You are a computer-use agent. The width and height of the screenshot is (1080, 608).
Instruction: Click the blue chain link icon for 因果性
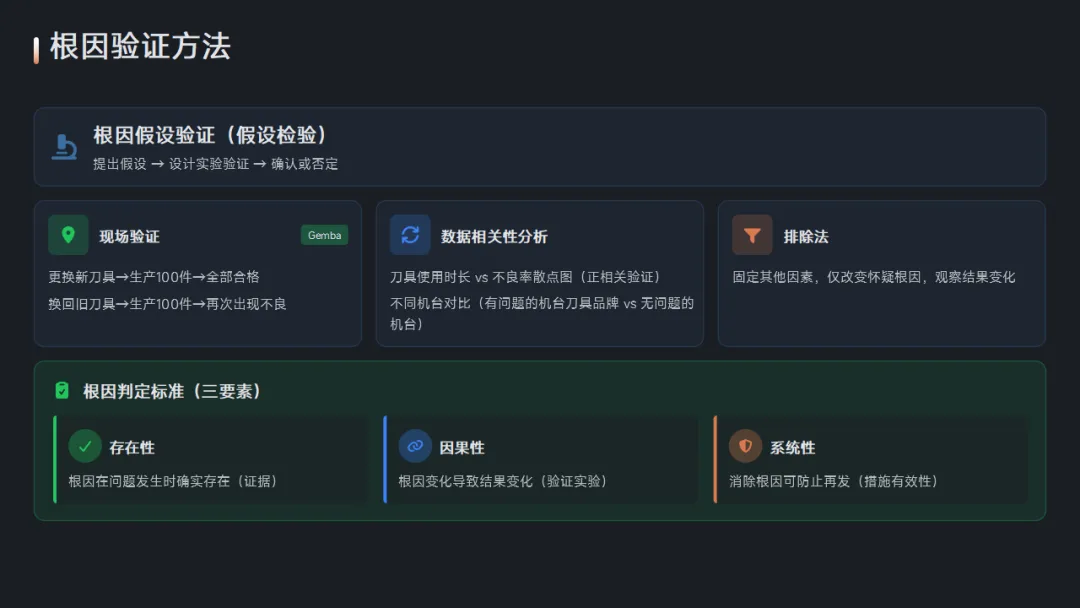pos(415,446)
